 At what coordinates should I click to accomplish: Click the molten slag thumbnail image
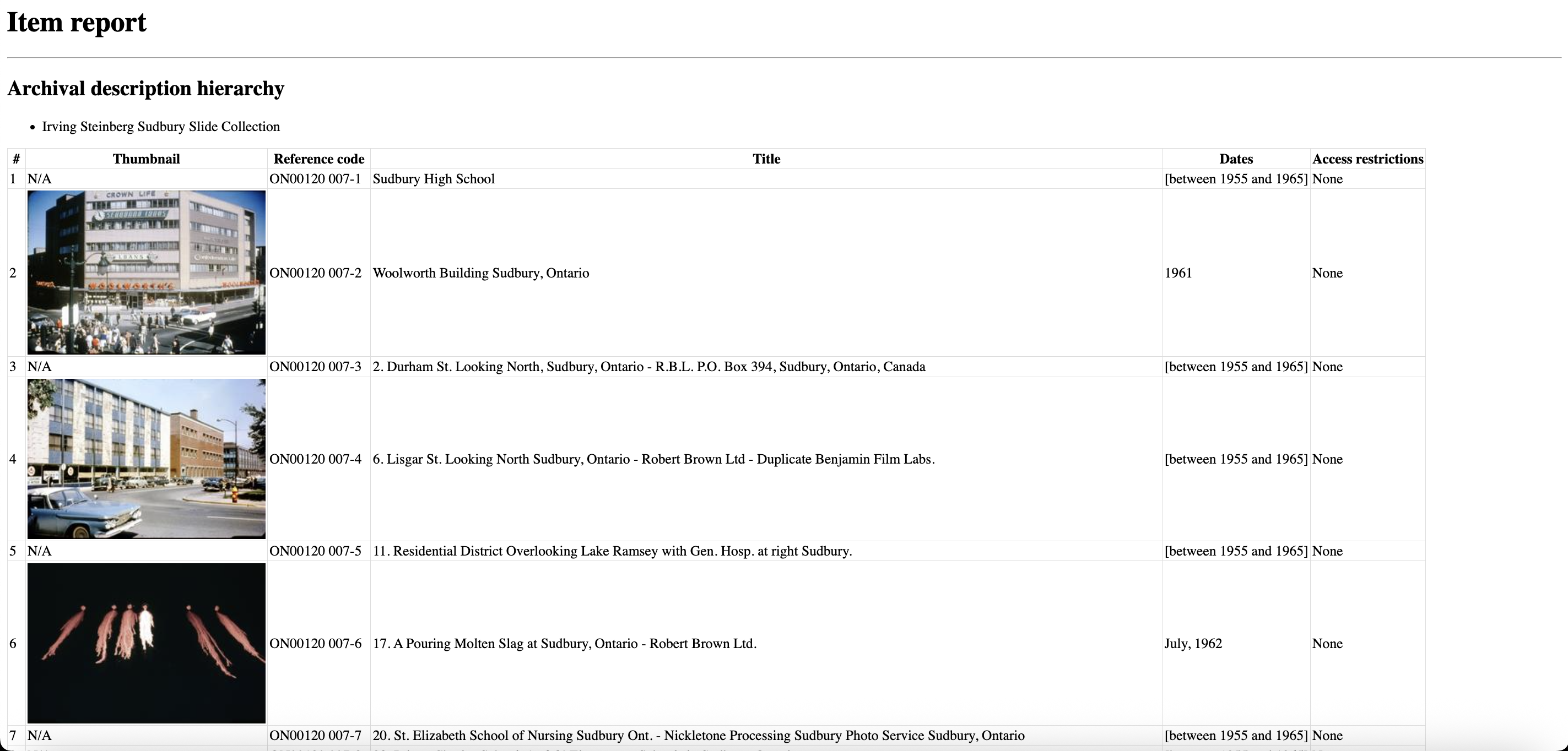click(x=146, y=643)
